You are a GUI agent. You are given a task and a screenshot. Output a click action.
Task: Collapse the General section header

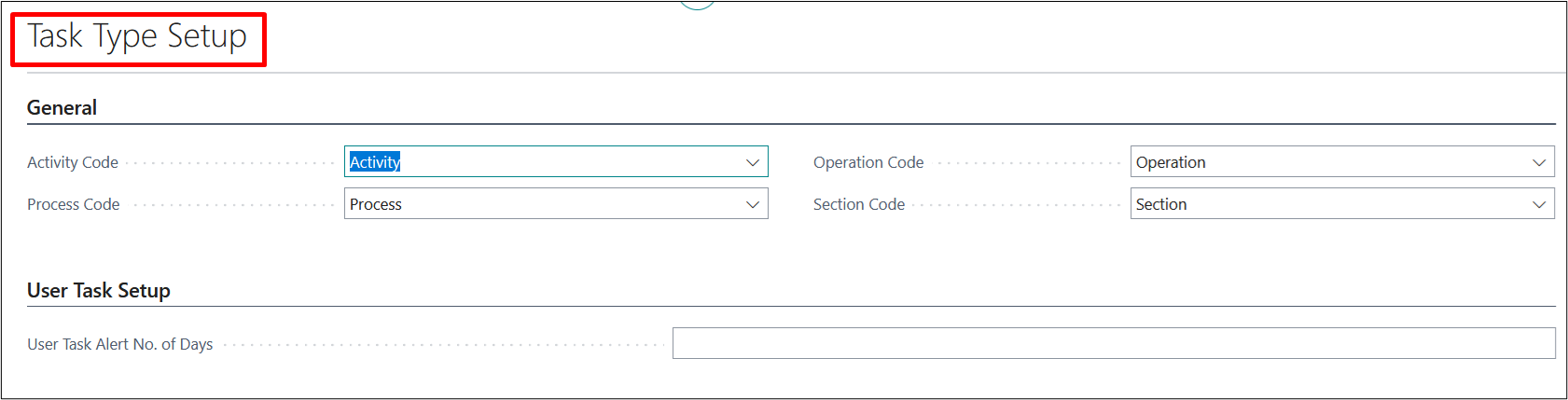click(62, 108)
